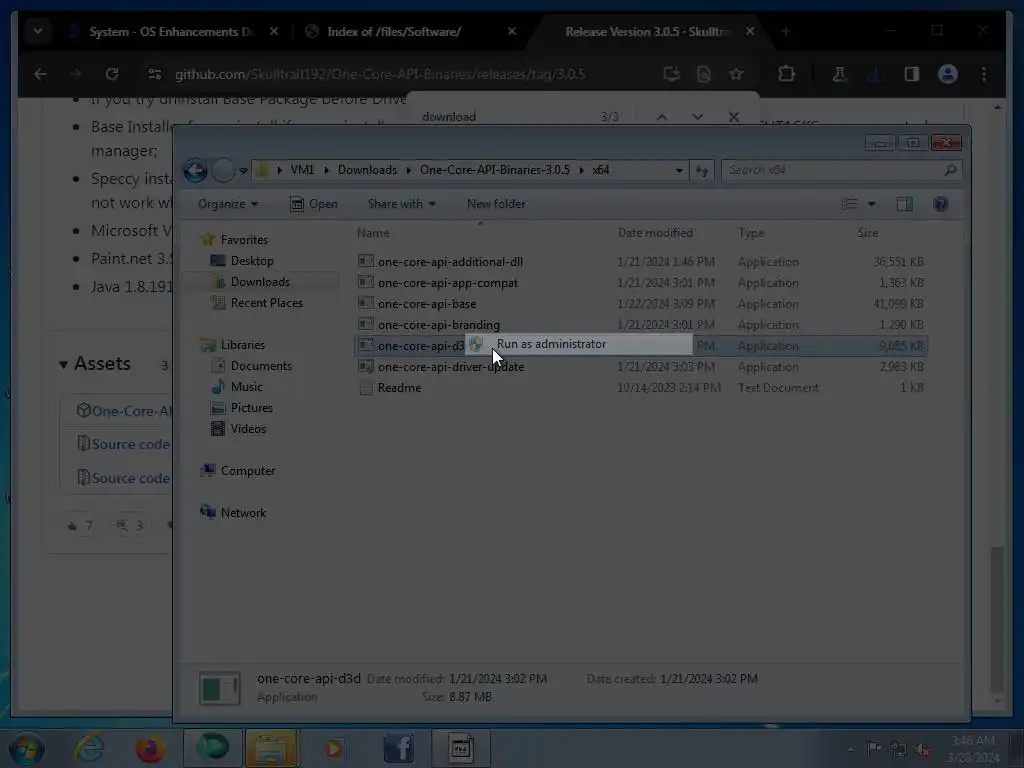Screen dimensions: 1024x768
Task: Click Explorer forward navigation button
Action: pyautogui.click(x=223, y=170)
